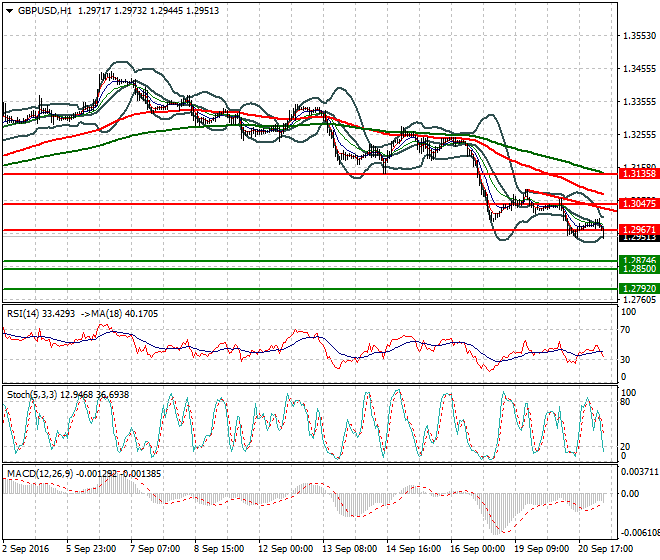Select the RSI scale value 70
This screenshot has width=660, height=560.
[x=625, y=330]
